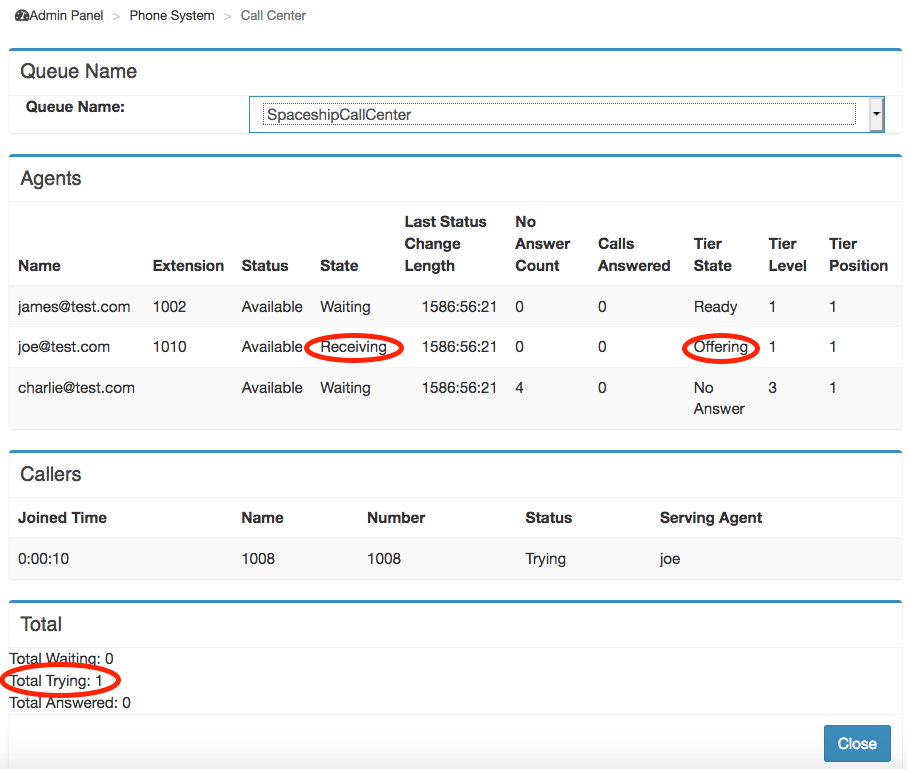Click the Total section heading
Image resolution: width=907 pixels, height=769 pixels.
click(x=41, y=624)
